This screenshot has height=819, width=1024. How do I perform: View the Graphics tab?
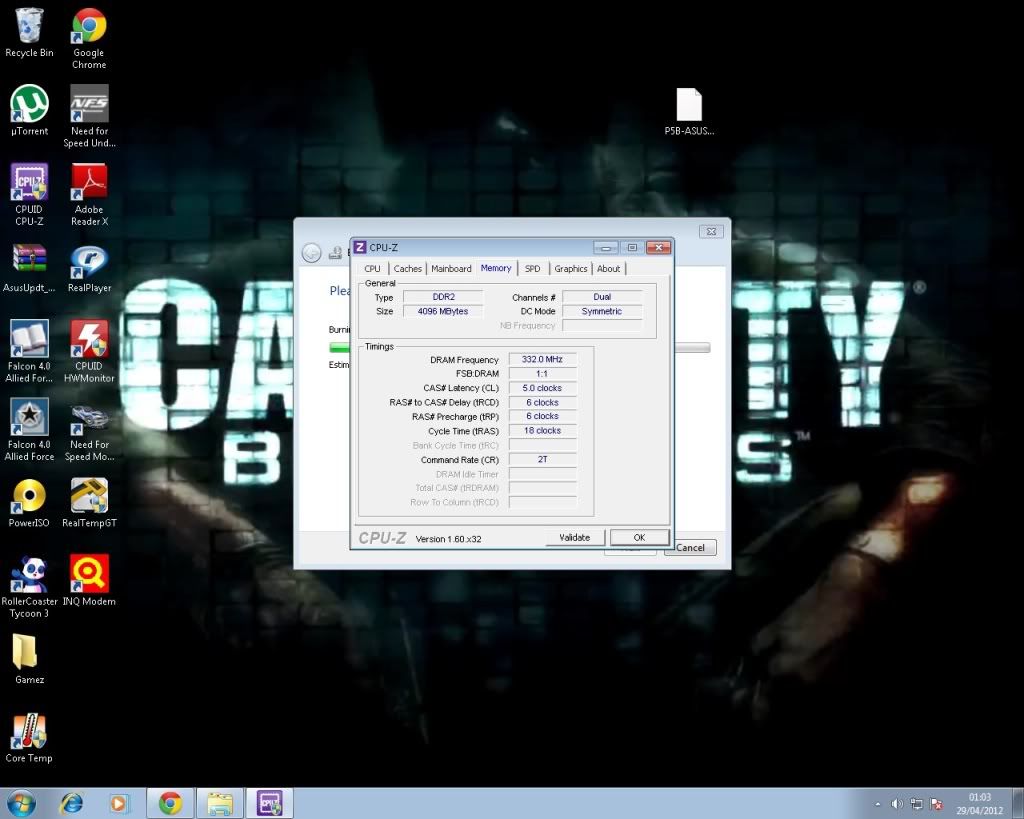click(x=571, y=268)
